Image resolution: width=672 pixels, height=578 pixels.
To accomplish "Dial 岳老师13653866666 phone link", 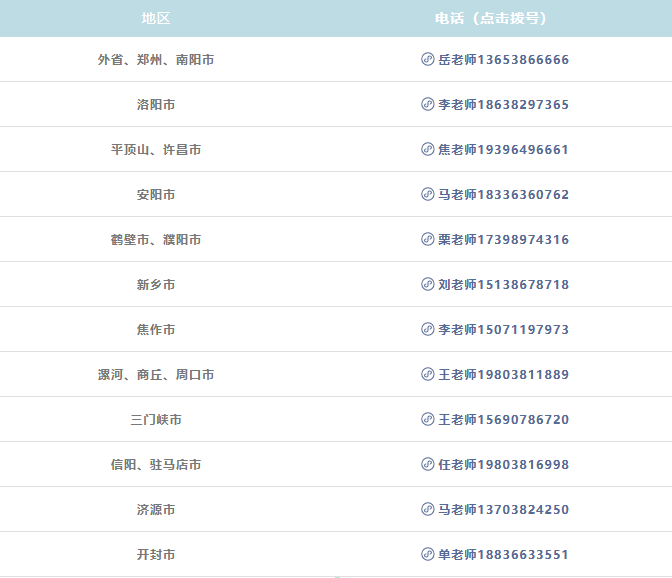I will pyautogui.click(x=503, y=60).
